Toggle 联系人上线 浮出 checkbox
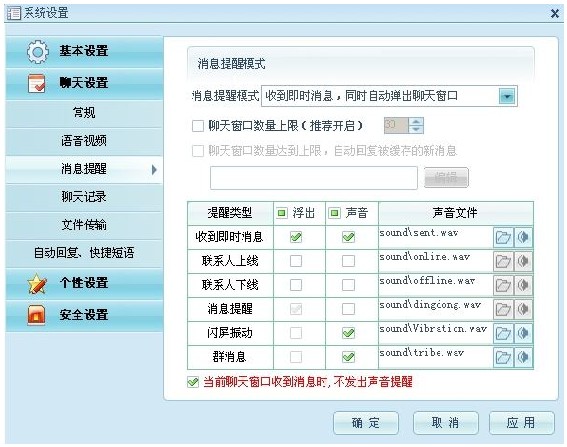 (296, 261)
